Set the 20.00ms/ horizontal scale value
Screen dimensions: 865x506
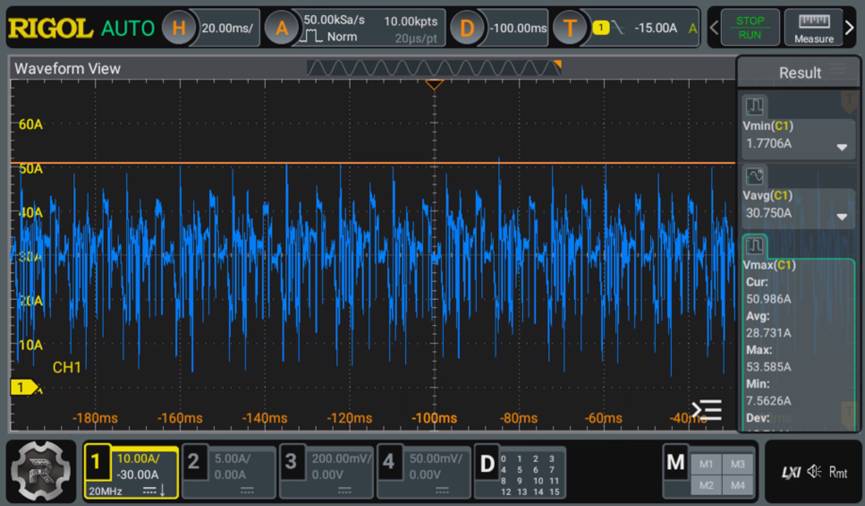[227, 28]
